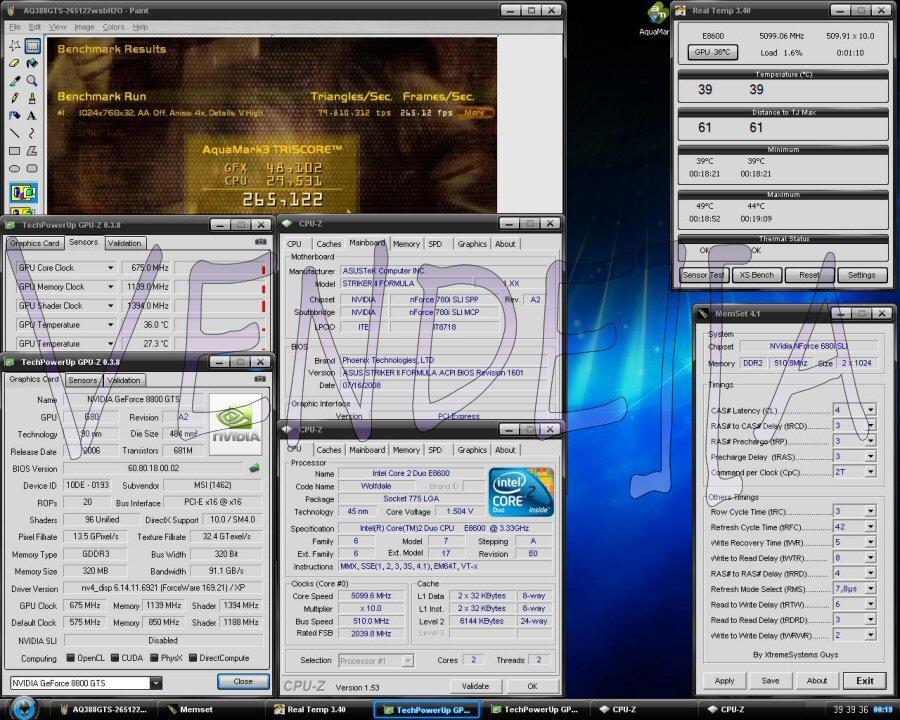
Task: Switch to the AQ388GTS Paint taskbar item
Action: coord(103,710)
